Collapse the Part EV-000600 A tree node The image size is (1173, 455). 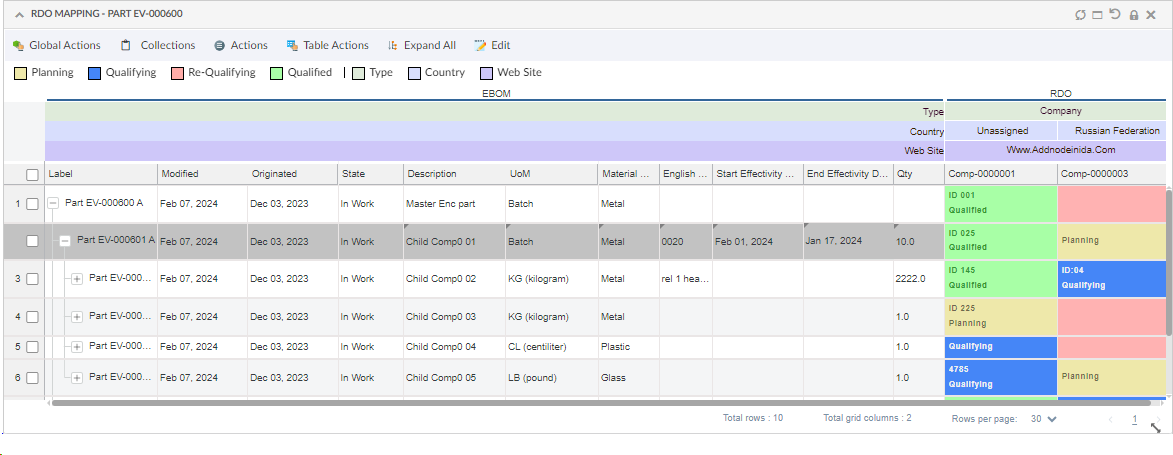click(x=53, y=203)
